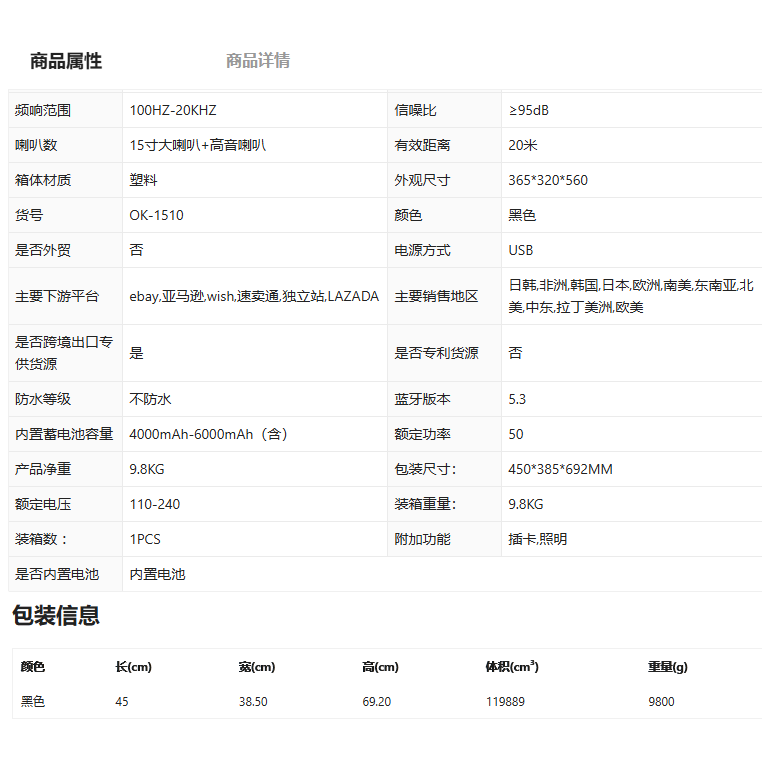Image resolution: width=762 pixels, height=762 pixels.
Task: Click the 重量(g) column header
Action: tap(667, 667)
